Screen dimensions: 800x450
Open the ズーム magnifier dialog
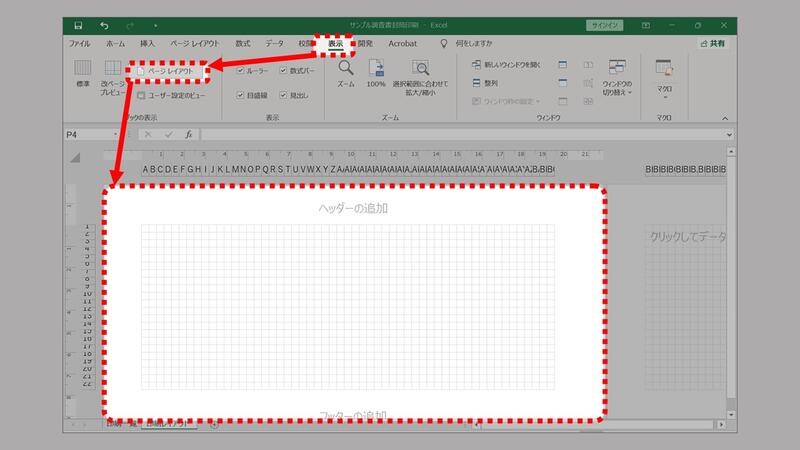(x=346, y=73)
